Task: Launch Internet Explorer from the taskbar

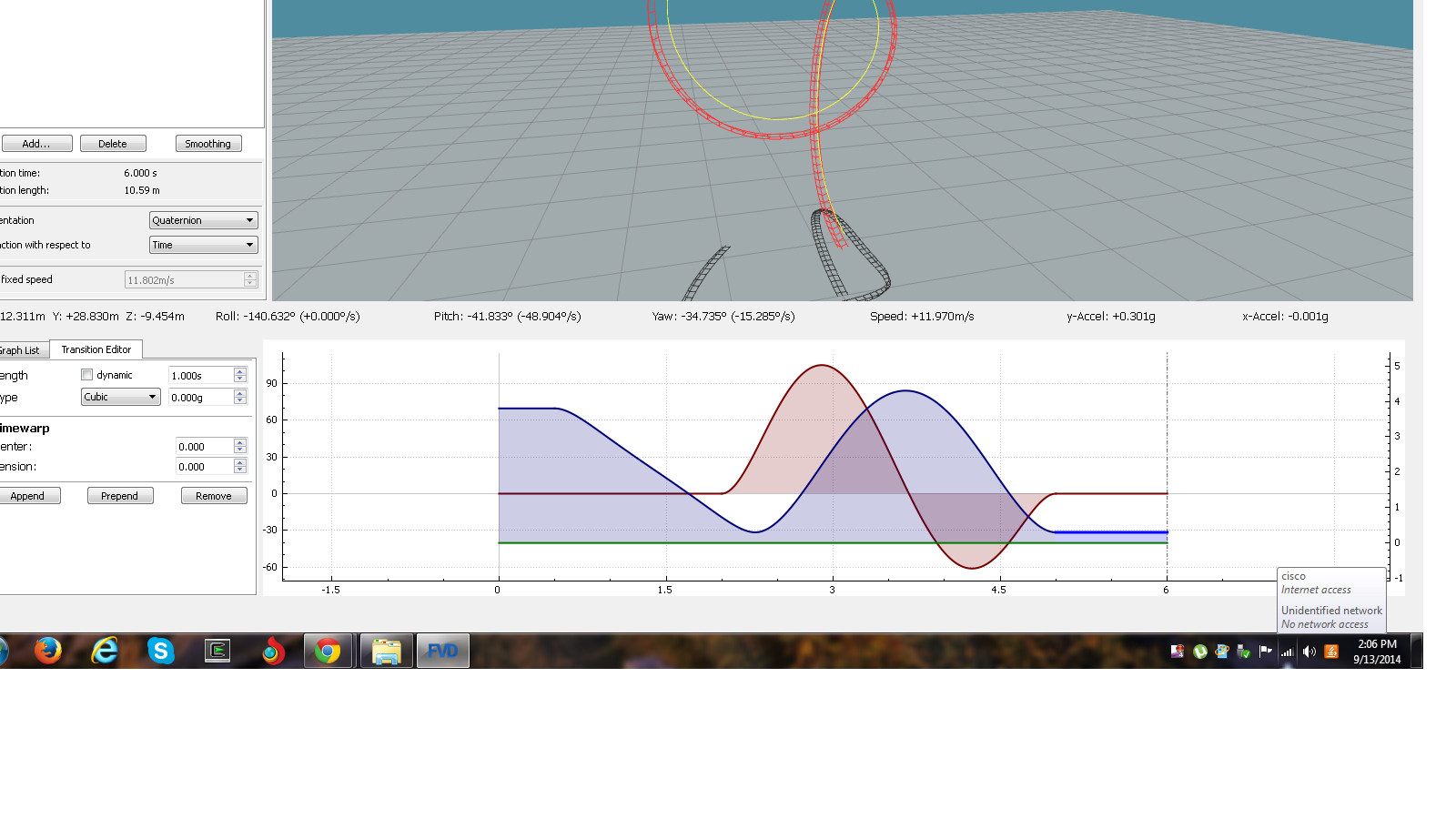Action: (105, 651)
